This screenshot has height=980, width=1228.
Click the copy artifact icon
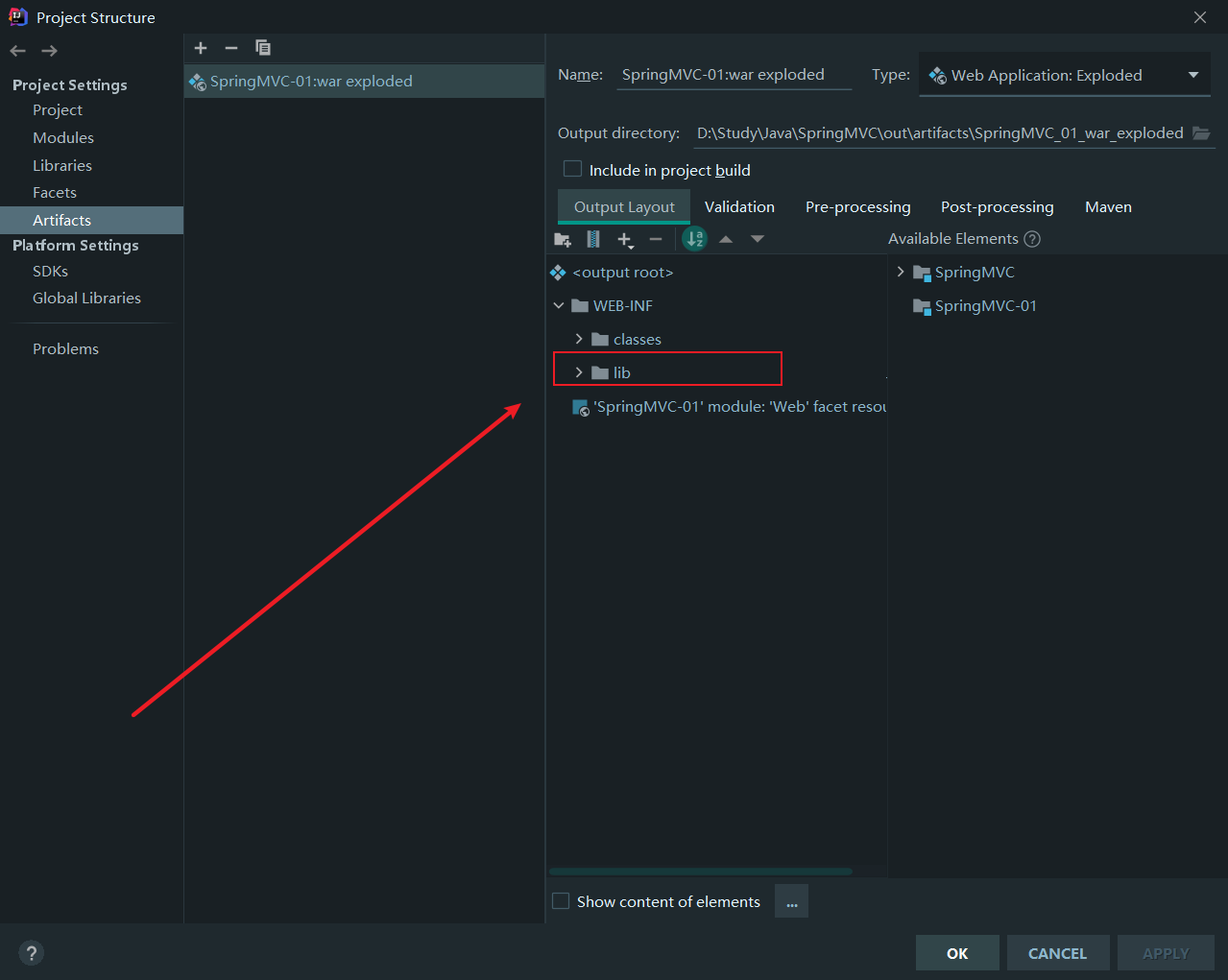point(263,48)
